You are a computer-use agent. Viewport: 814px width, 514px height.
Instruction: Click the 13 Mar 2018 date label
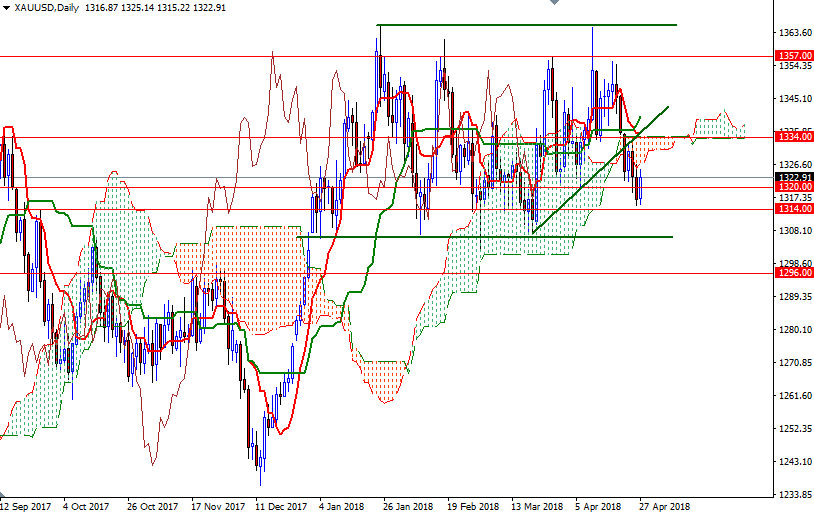point(537,506)
